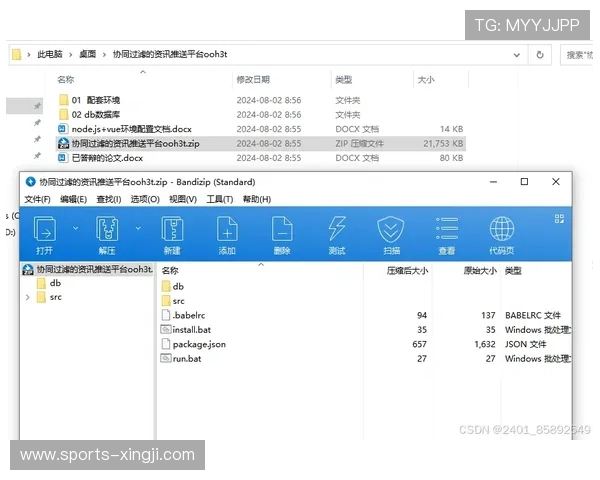Image resolution: width=600 pixels, height=480 pixels.
Task: Select the zip root node in the tree
Action: (87, 269)
